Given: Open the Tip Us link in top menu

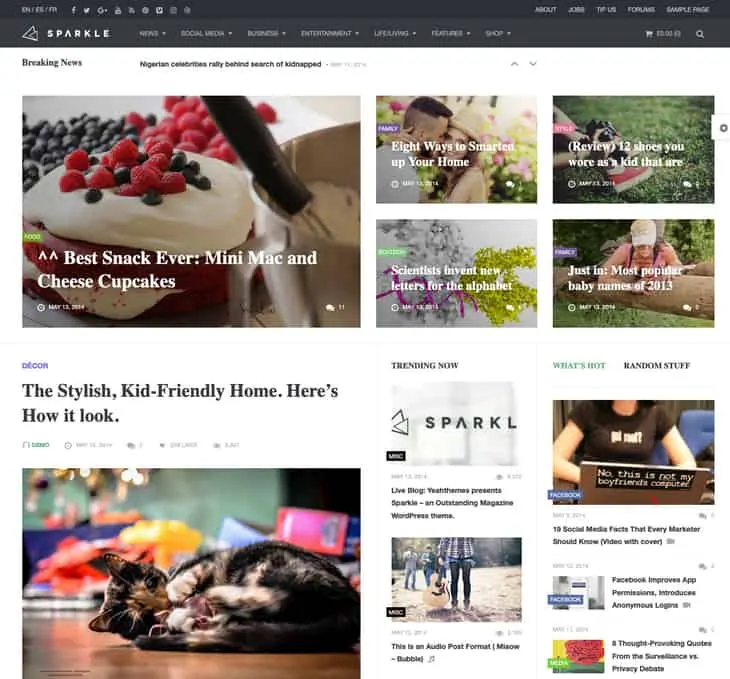Looking at the screenshot, I should (x=606, y=10).
